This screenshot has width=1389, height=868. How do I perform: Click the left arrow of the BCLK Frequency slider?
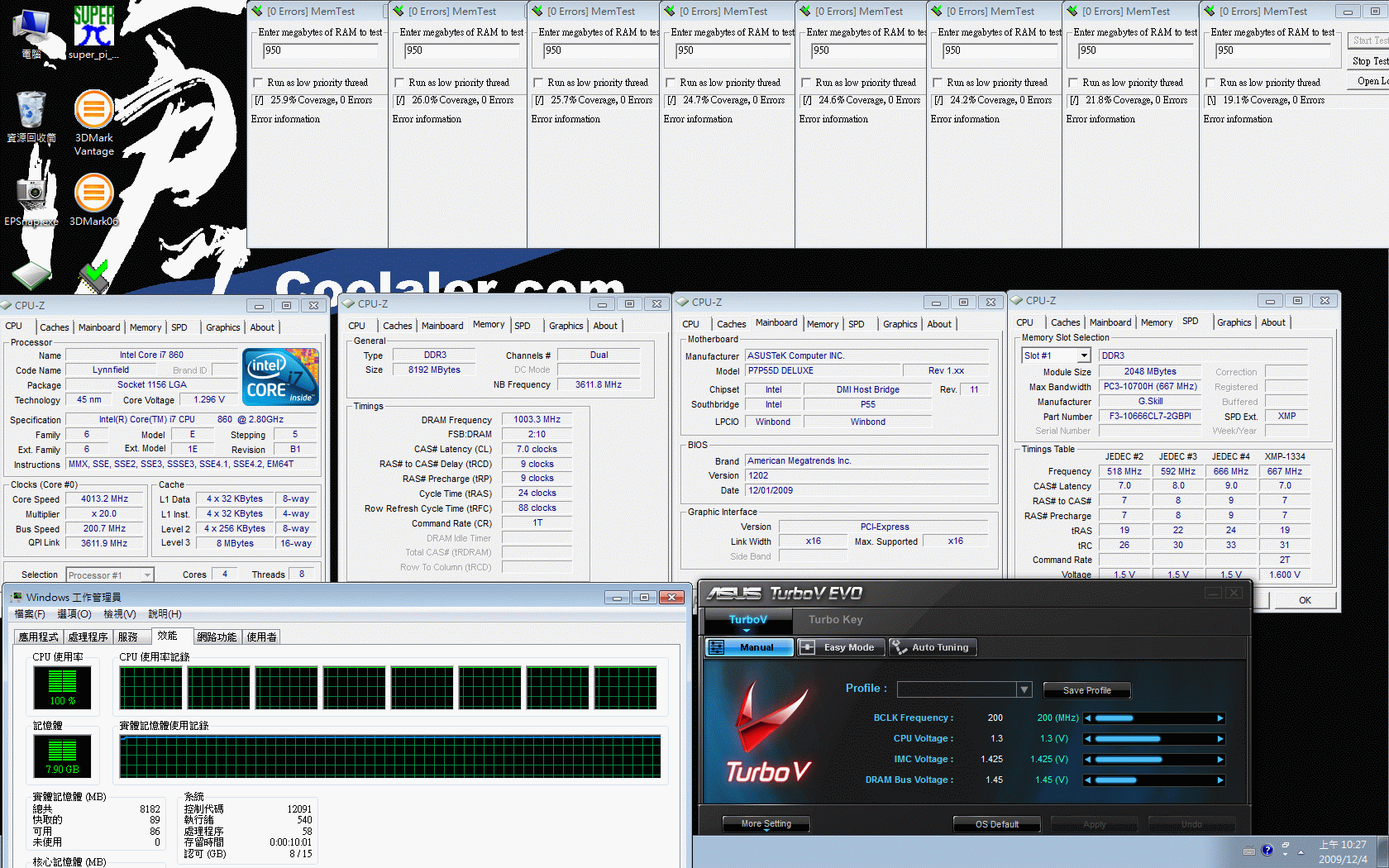1088,718
